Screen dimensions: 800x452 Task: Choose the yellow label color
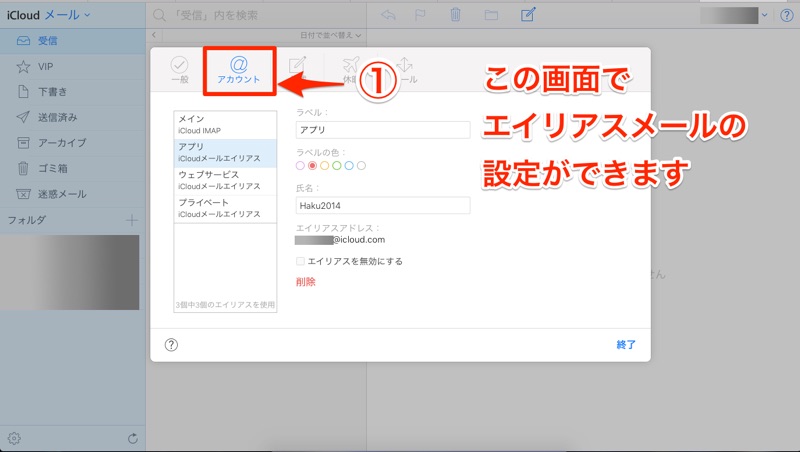pos(324,165)
